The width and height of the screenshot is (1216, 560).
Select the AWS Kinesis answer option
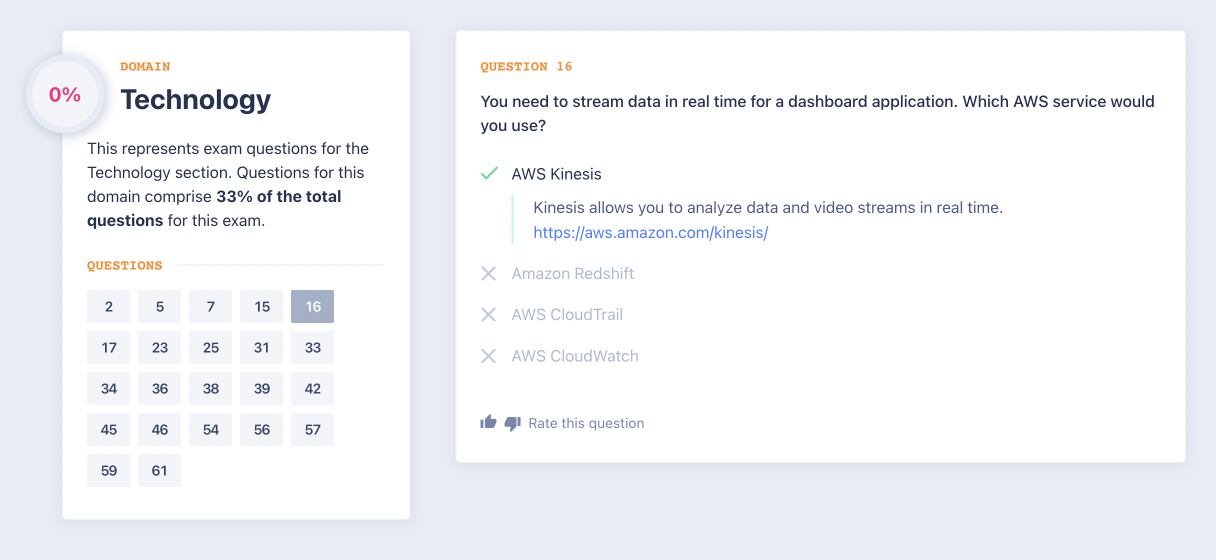(x=556, y=174)
